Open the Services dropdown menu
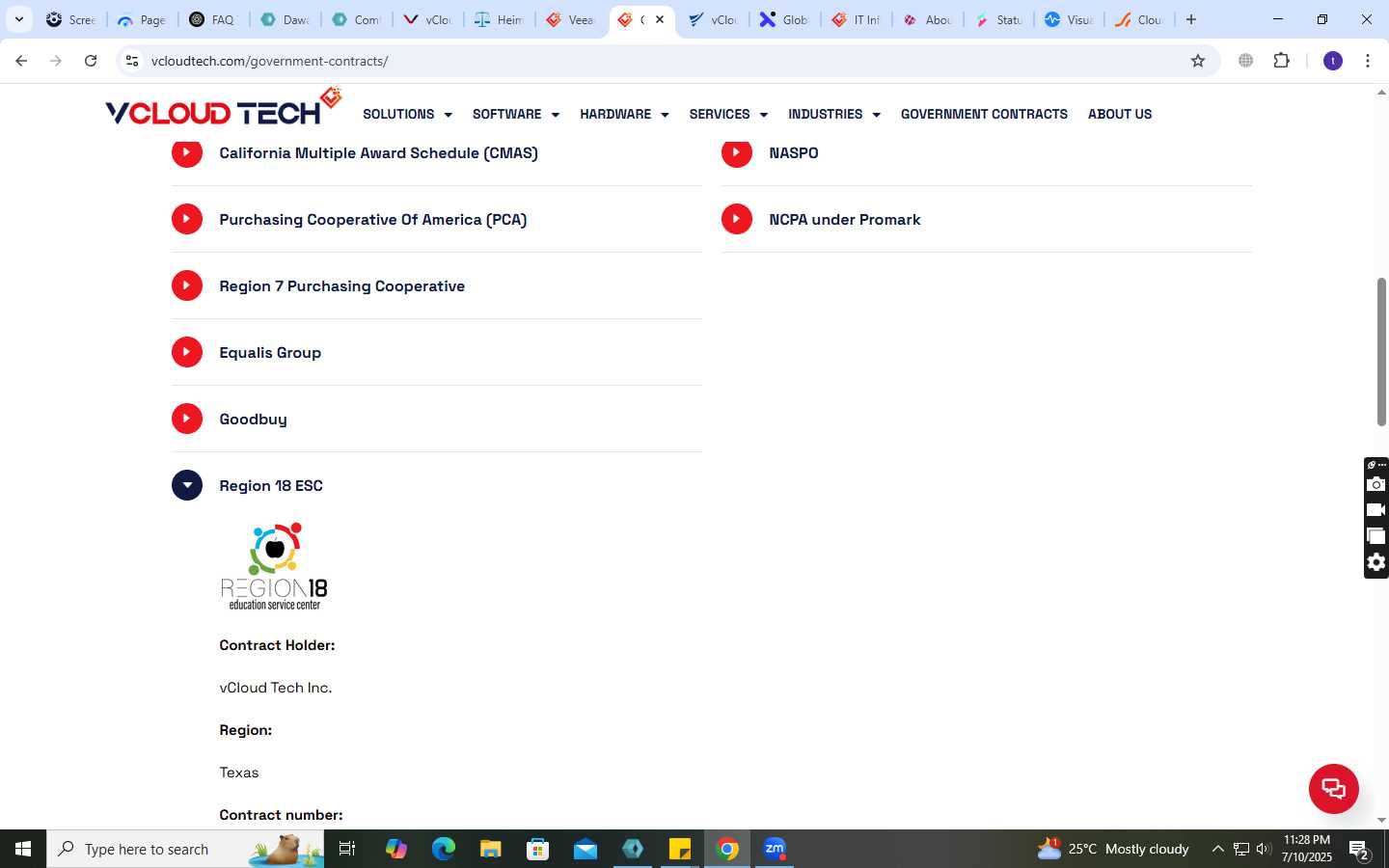Screen dimensions: 1389x868 click(x=728, y=114)
